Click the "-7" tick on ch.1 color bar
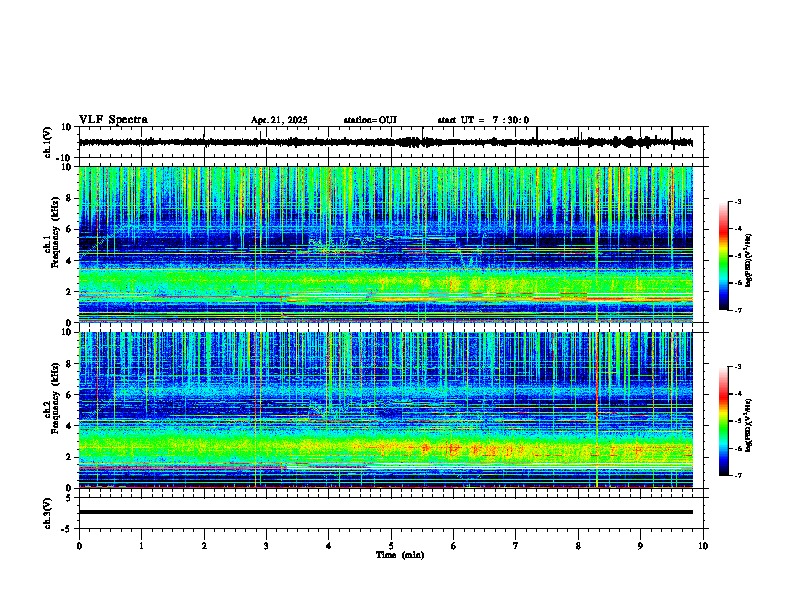Viewport: 792px width, 612px height. (737, 310)
